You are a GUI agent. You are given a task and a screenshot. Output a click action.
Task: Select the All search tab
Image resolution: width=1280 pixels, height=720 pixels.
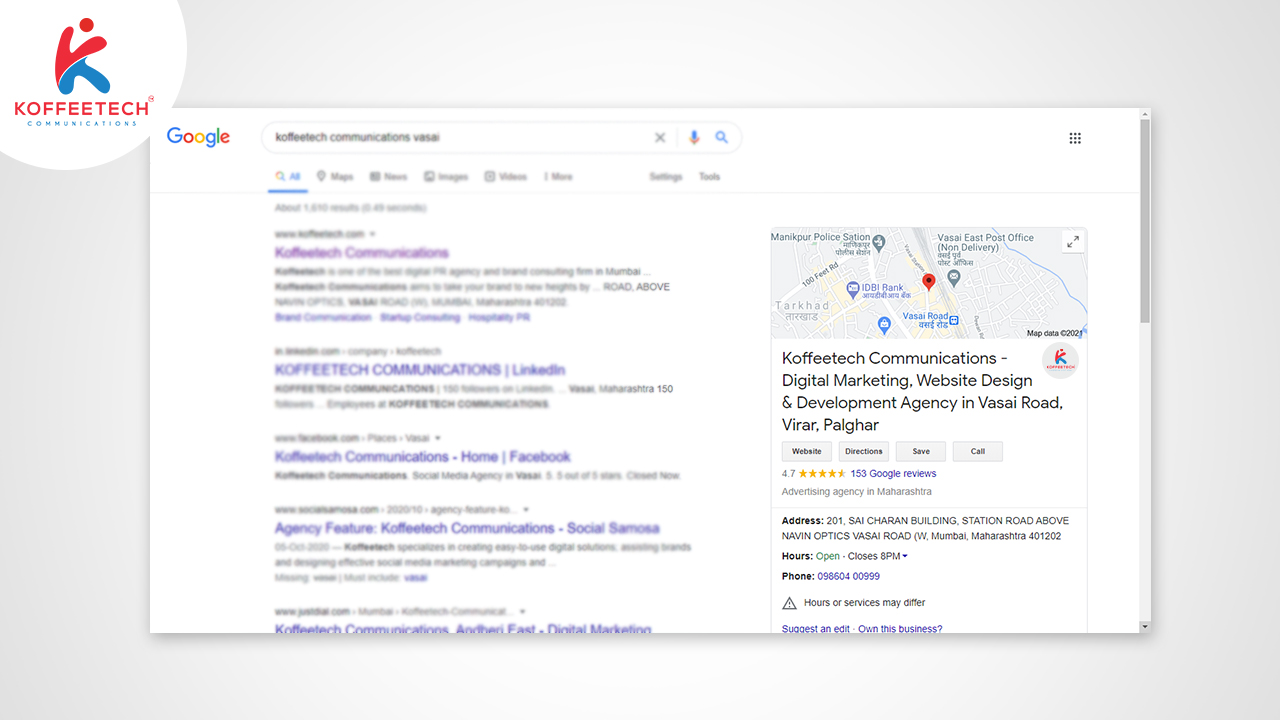(x=288, y=177)
